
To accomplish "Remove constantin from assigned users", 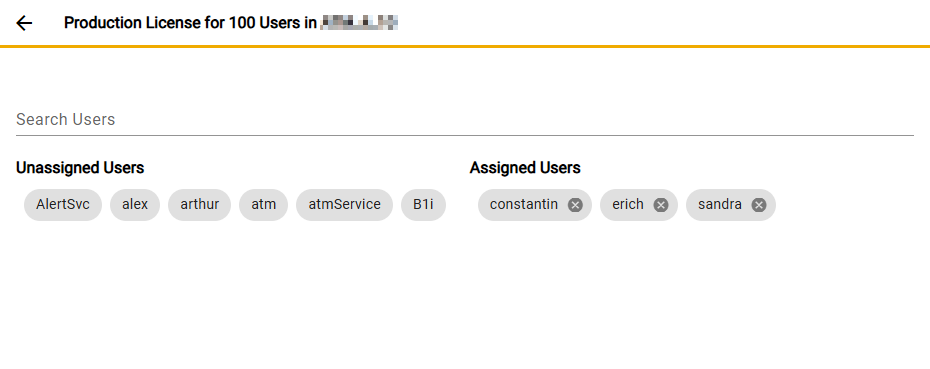I will tap(575, 205).
